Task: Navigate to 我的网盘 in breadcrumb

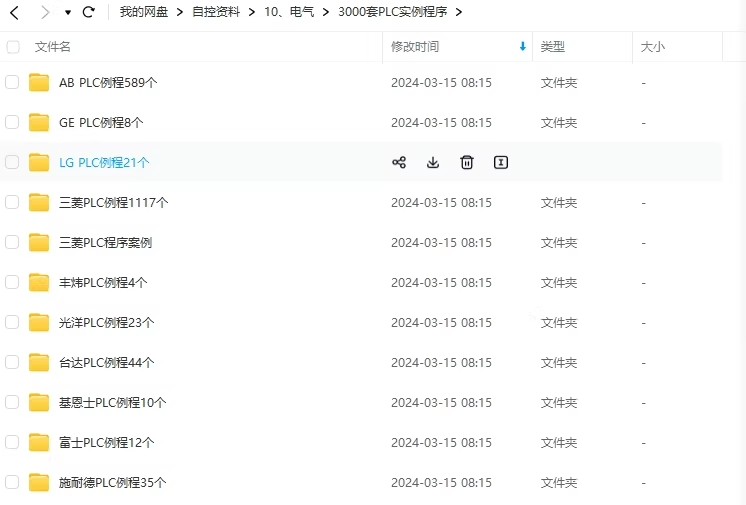Action: pyautogui.click(x=144, y=12)
